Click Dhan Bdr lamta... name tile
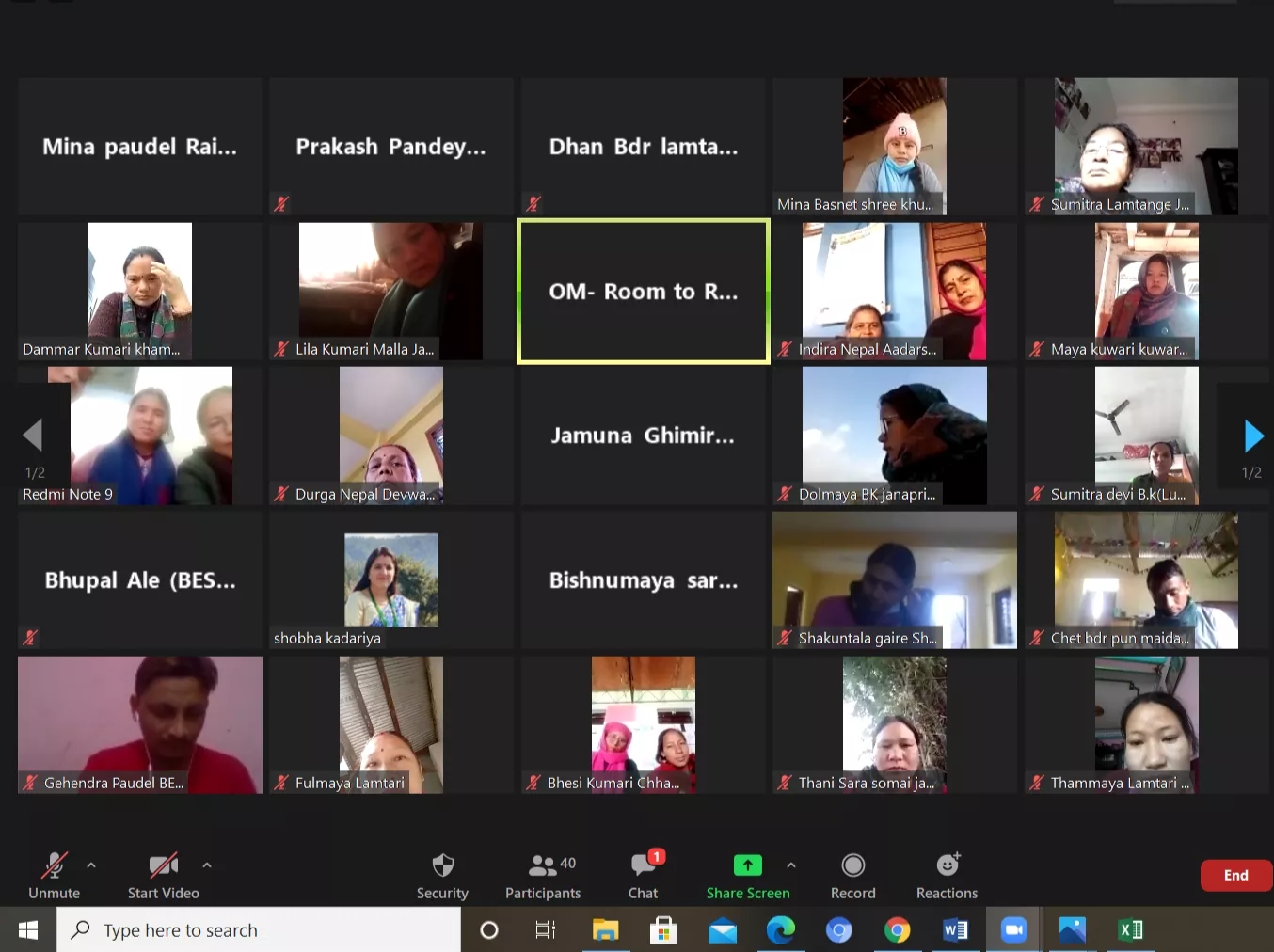 (x=644, y=147)
